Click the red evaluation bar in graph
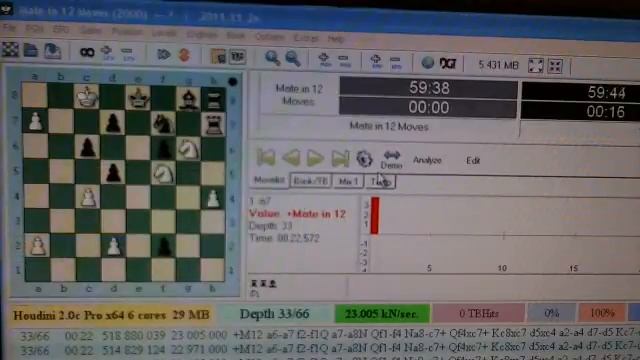 click(375, 216)
